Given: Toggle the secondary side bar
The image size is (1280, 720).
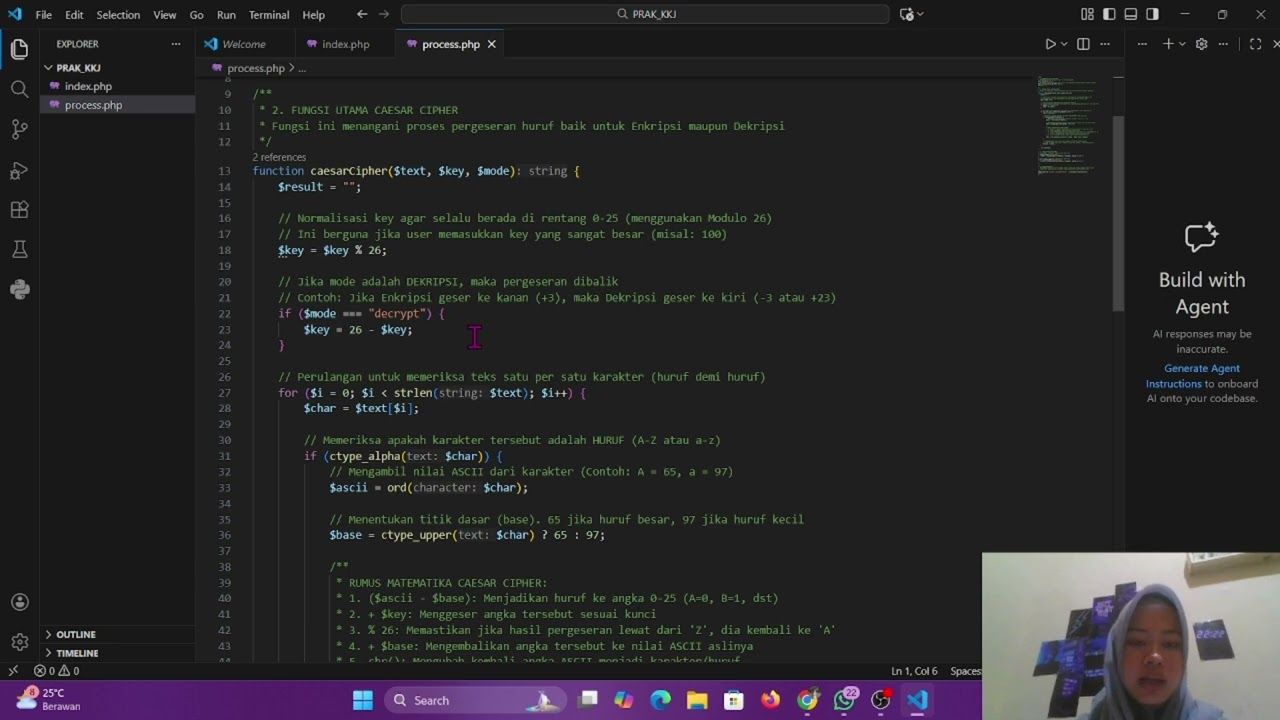Looking at the screenshot, I should [x=1153, y=14].
